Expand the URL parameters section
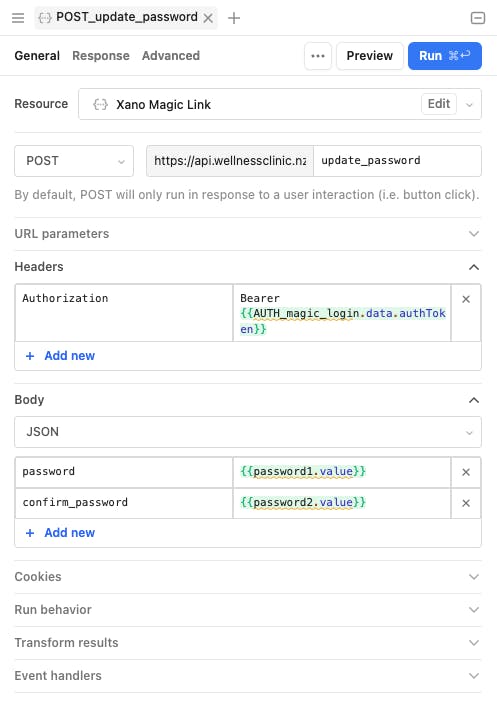 [x=248, y=234]
